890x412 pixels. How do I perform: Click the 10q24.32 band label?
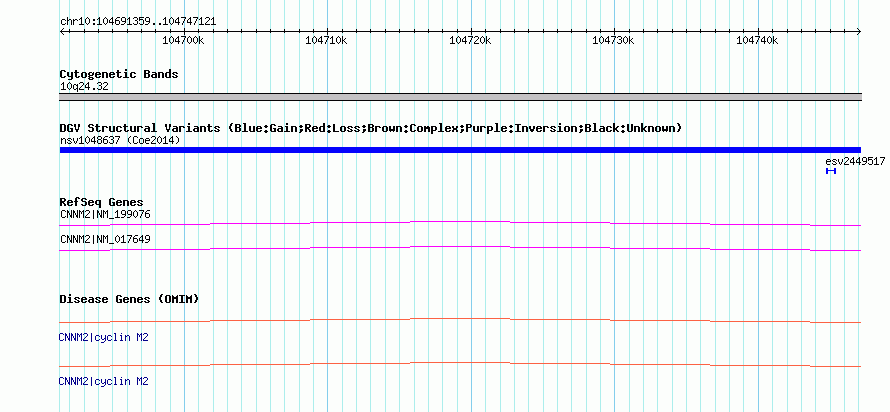coord(84,87)
